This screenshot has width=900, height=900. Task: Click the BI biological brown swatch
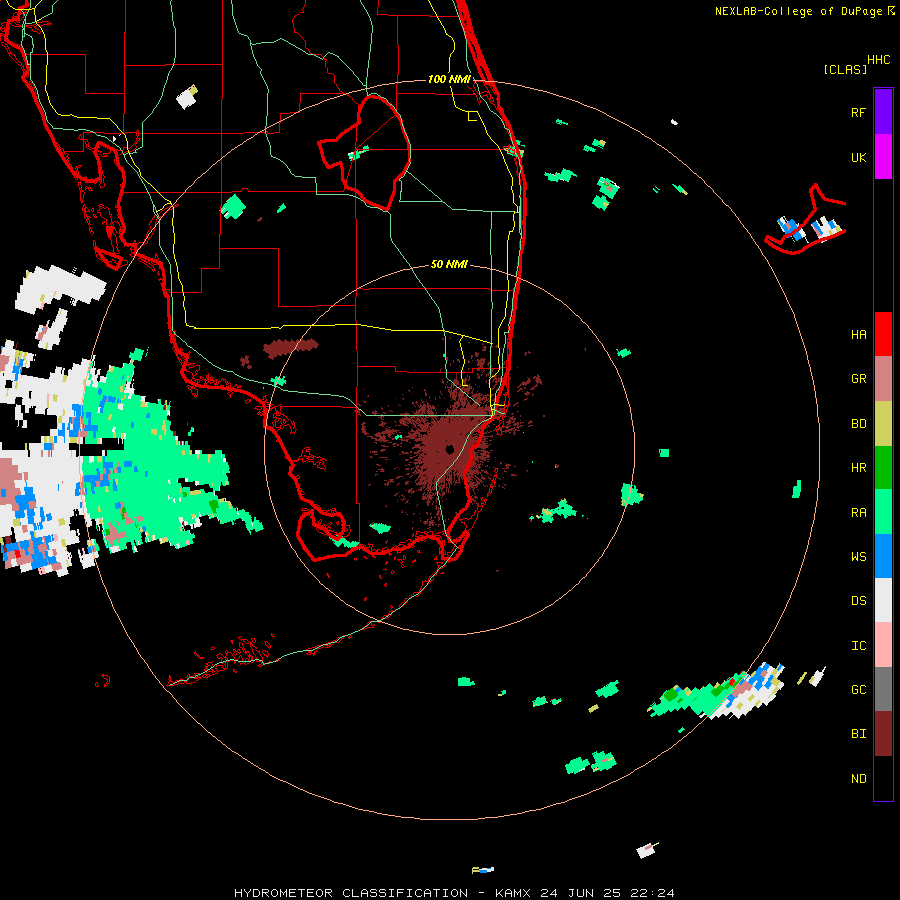[883, 734]
